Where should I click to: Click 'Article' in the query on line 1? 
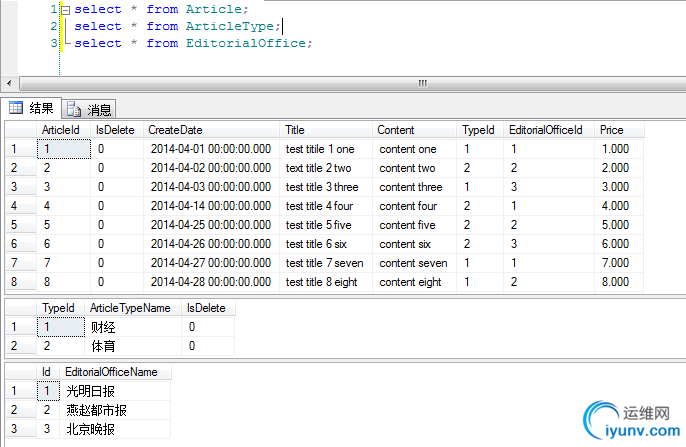click(x=214, y=9)
